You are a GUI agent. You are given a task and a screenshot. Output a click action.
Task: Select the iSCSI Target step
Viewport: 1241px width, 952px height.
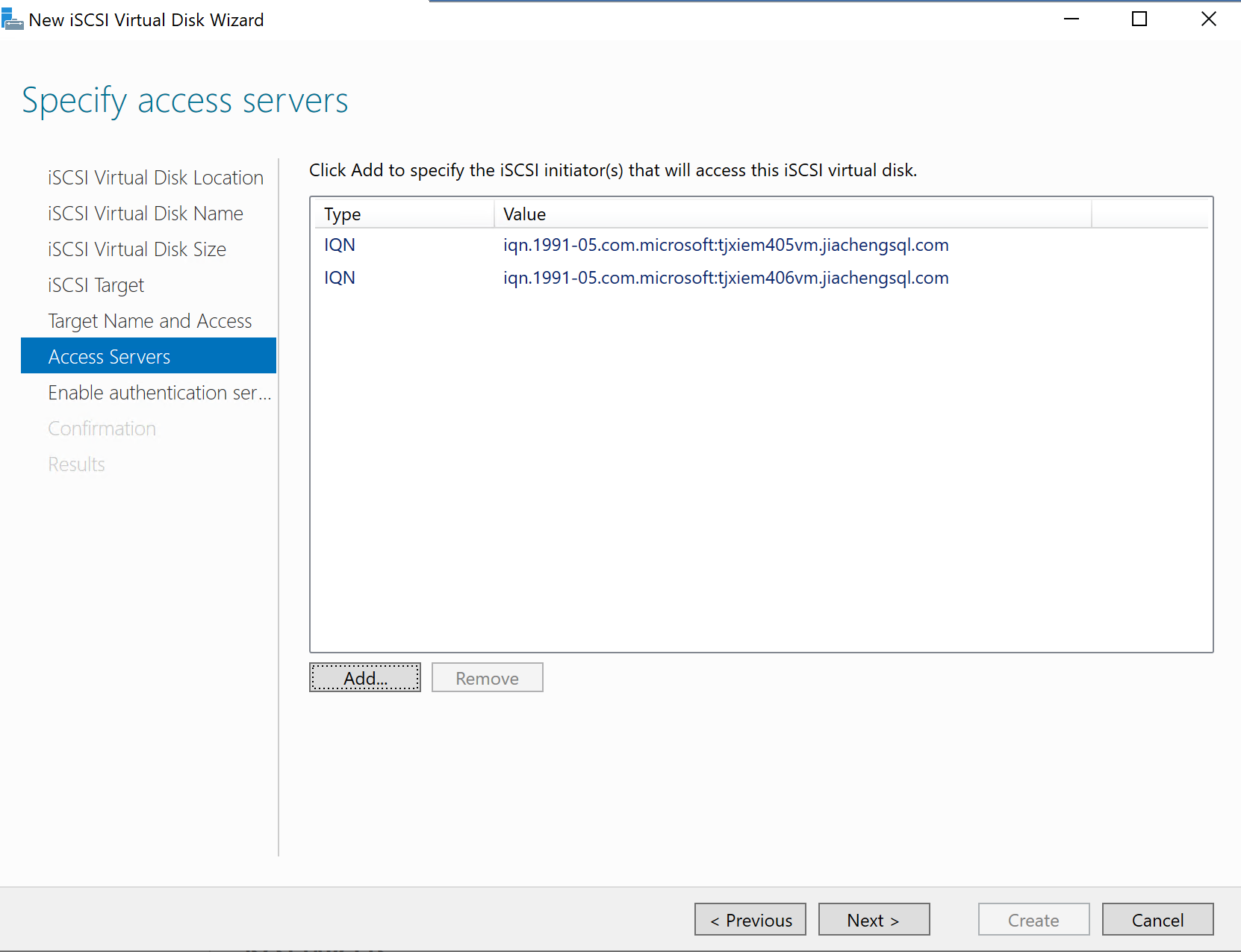(x=96, y=285)
